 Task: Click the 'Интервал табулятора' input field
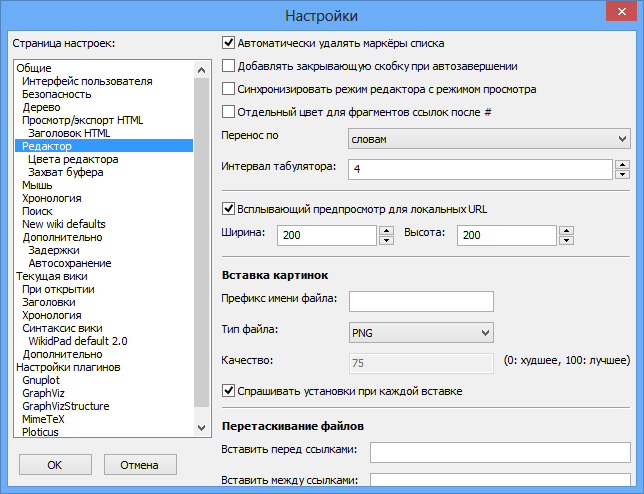pos(480,169)
